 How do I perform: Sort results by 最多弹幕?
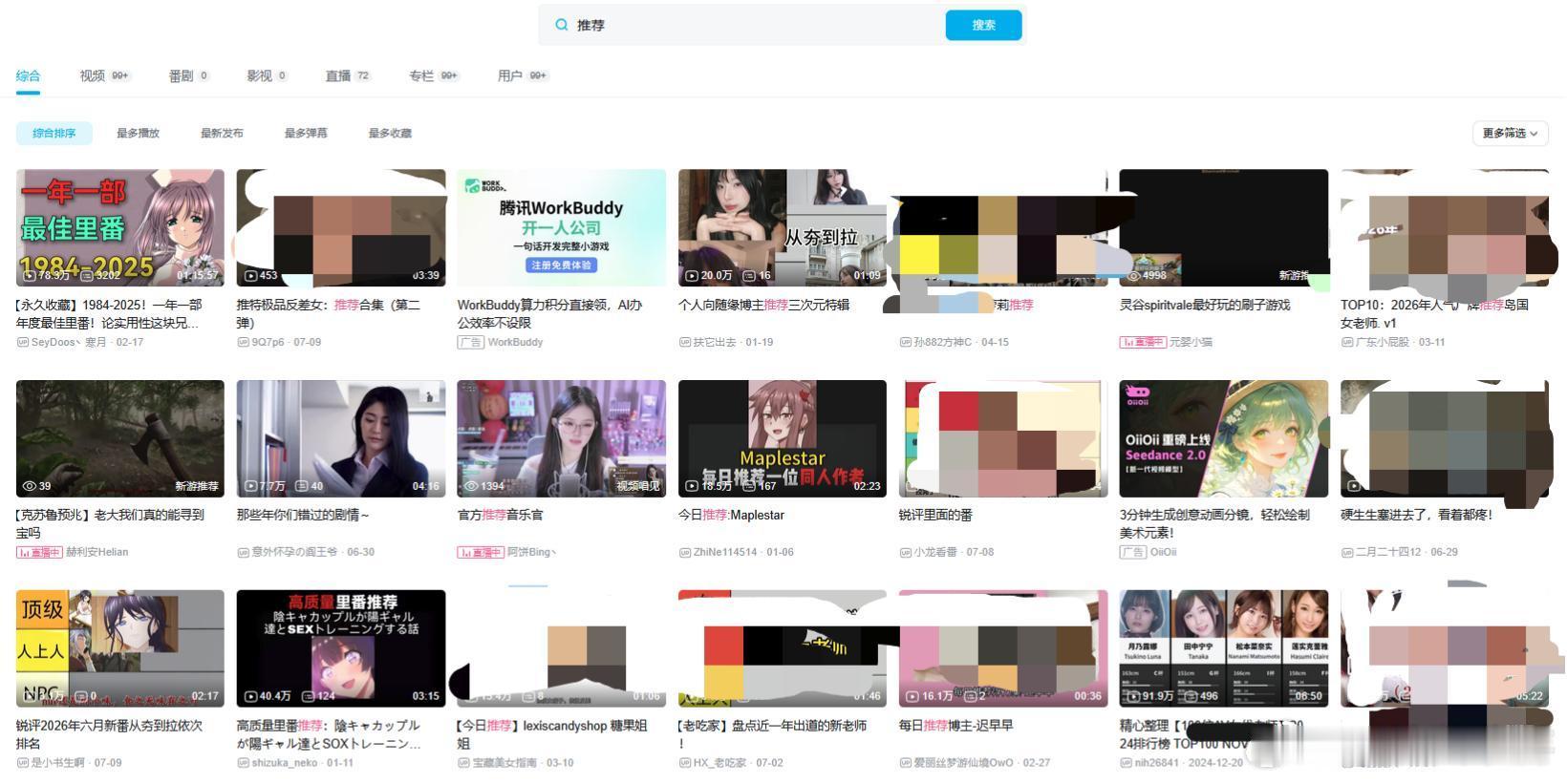pyautogui.click(x=306, y=134)
